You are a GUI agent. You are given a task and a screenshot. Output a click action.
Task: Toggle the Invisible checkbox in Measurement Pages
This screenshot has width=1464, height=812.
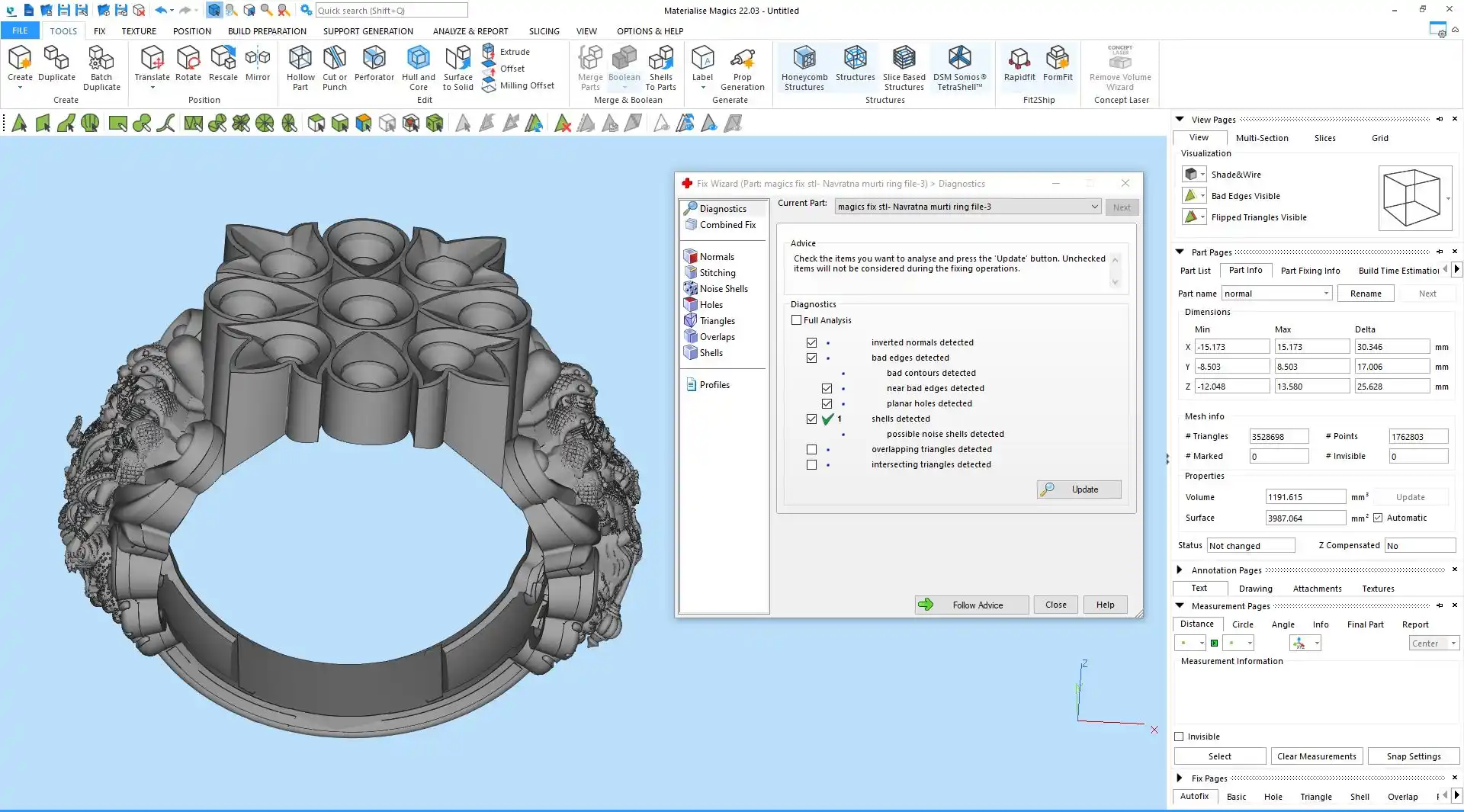pyautogui.click(x=1179, y=737)
